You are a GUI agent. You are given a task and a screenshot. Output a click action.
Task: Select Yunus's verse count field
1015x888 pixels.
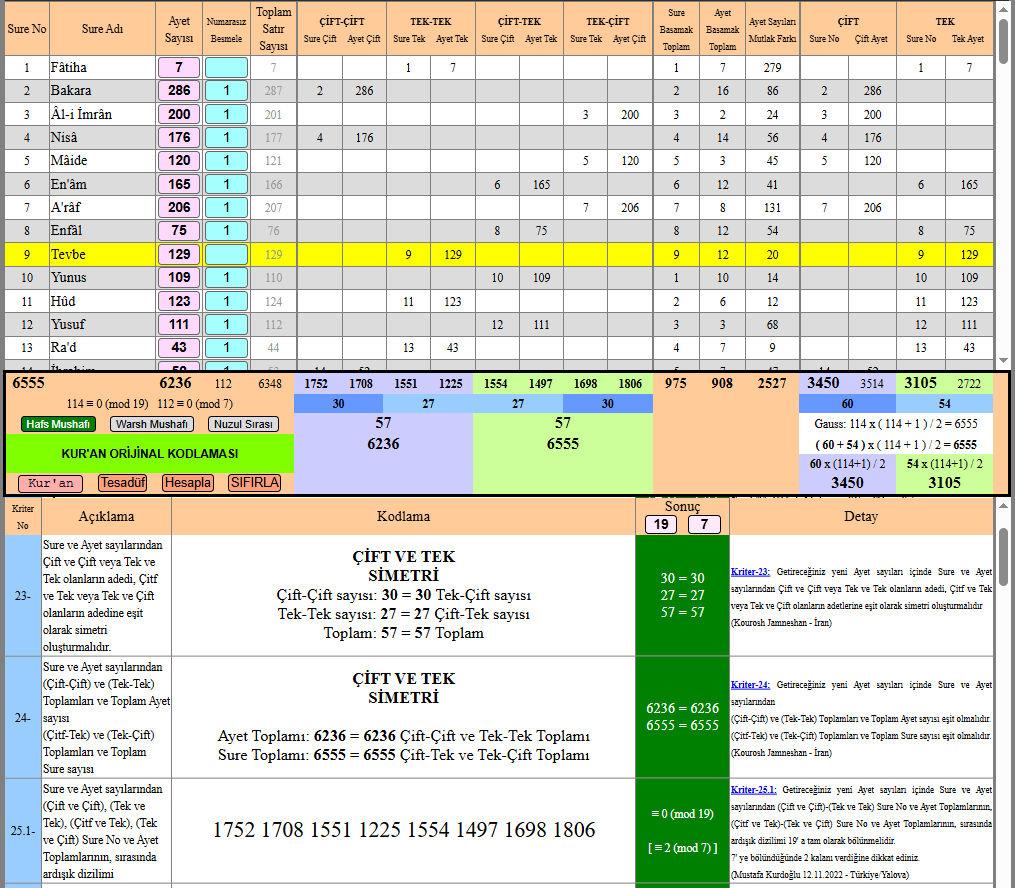[x=179, y=278]
